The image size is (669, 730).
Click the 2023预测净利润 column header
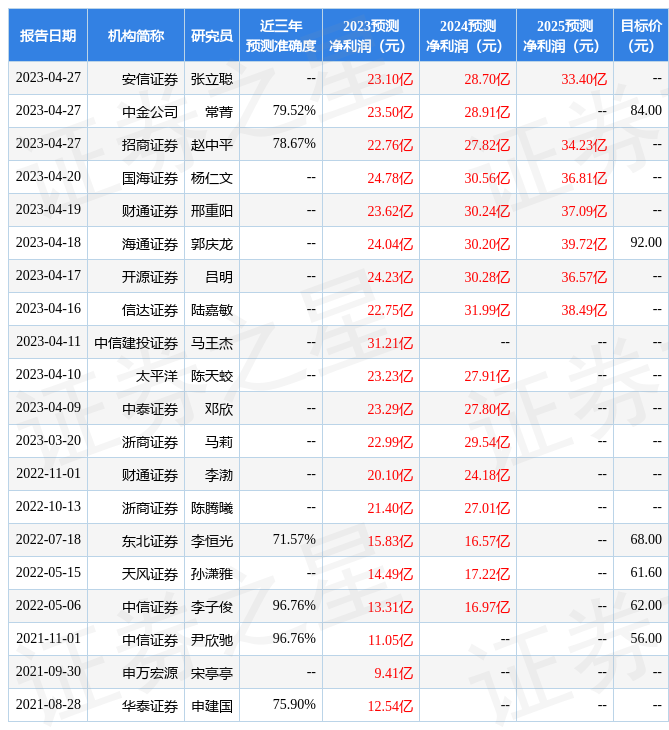tap(371, 35)
